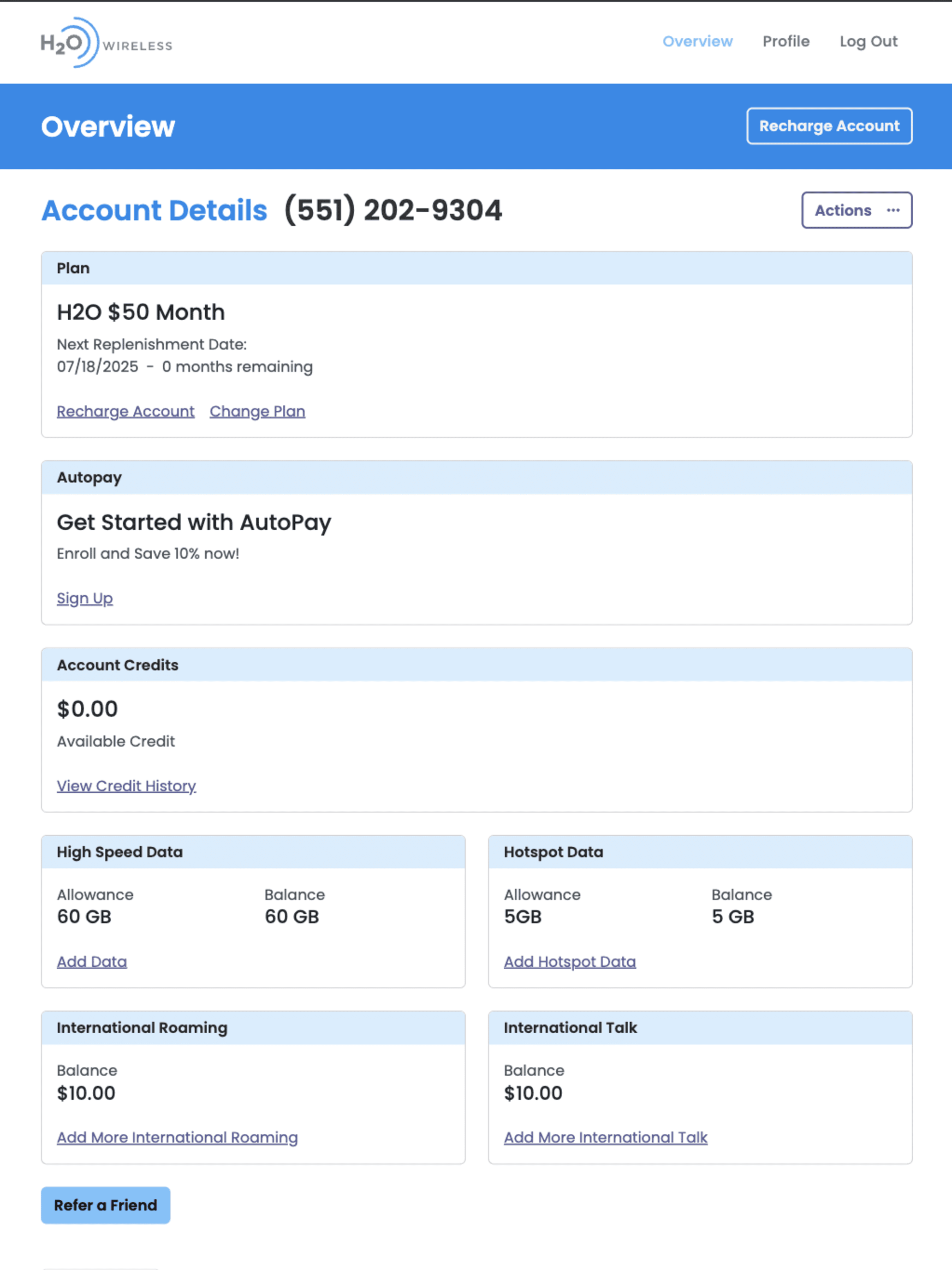This screenshot has height=1270, width=952.
Task: Click the Refer a Friend button
Action: click(x=106, y=1205)
